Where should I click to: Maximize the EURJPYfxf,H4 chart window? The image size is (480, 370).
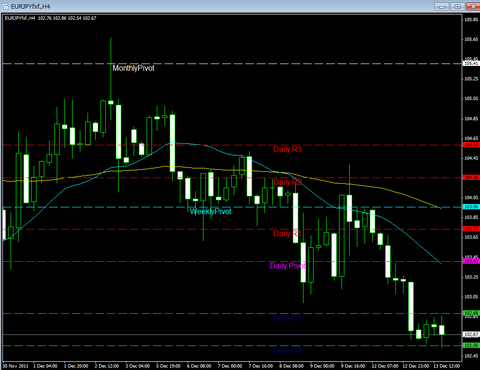tap(458, 6)
